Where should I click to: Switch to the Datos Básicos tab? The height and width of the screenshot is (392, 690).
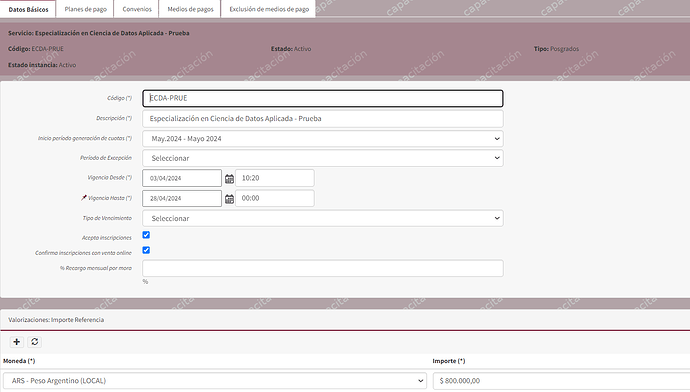click(28, 9)
